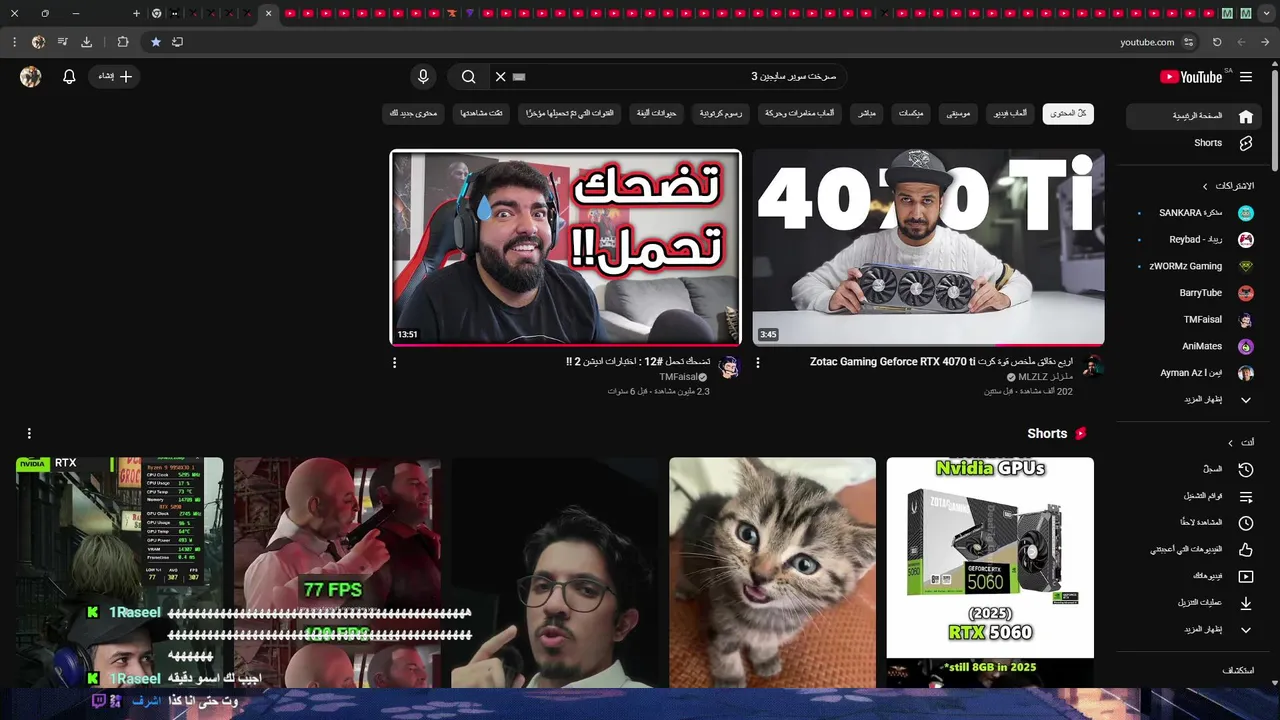Open browser downloads icon
The width and height of the screenshot is (1280, 720).
pyautogui.click(x=86, y=42)
